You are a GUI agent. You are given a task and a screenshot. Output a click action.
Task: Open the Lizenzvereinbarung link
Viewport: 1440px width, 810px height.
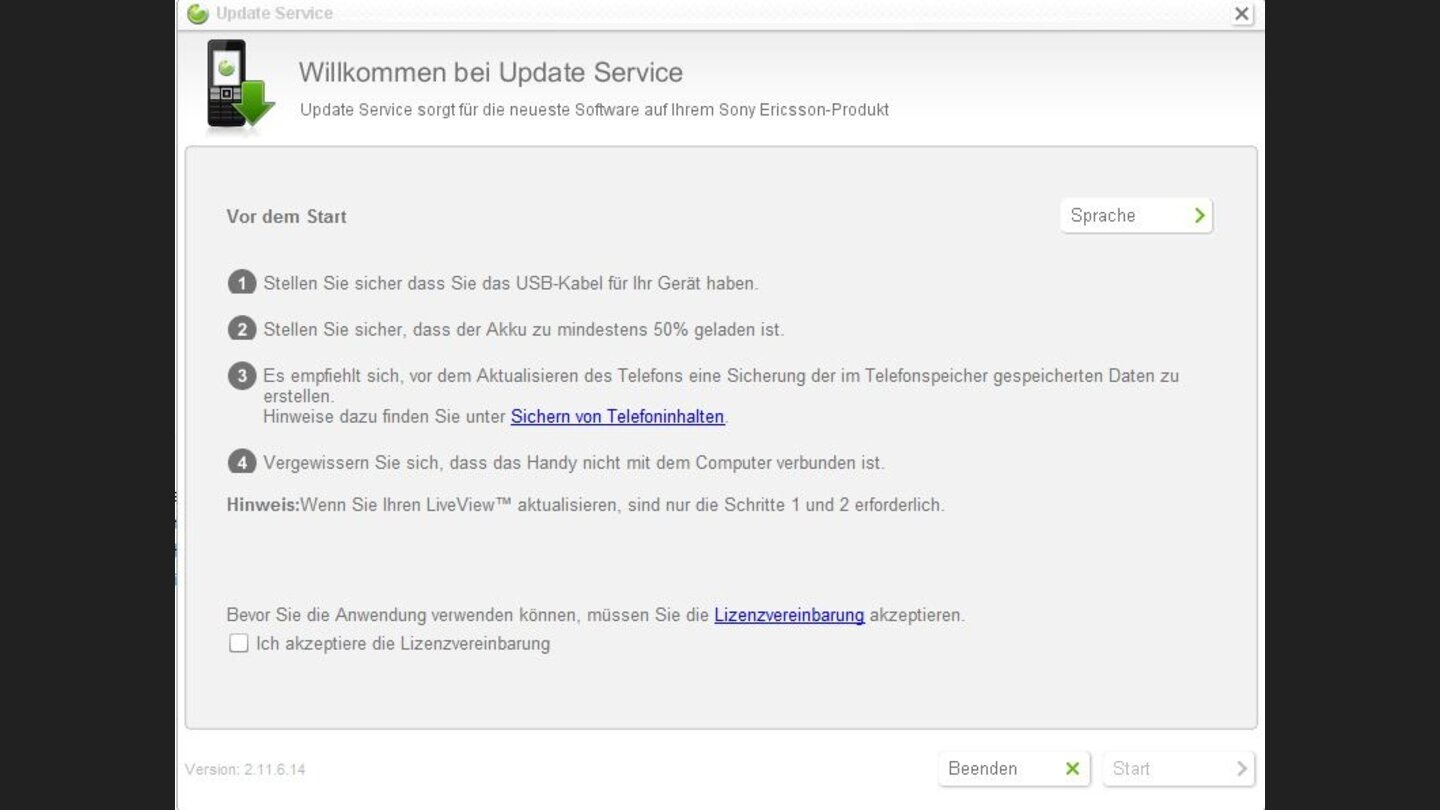789,615
